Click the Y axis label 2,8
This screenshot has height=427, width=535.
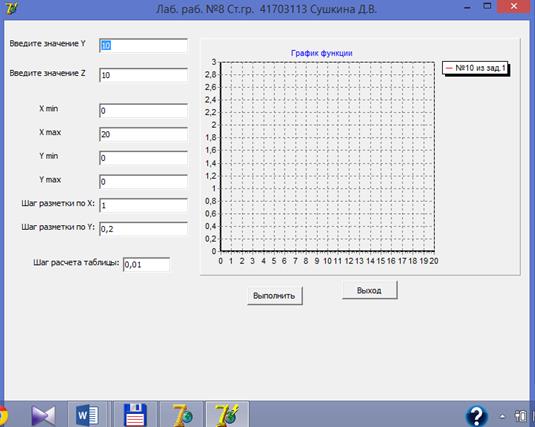pos(211,74)
